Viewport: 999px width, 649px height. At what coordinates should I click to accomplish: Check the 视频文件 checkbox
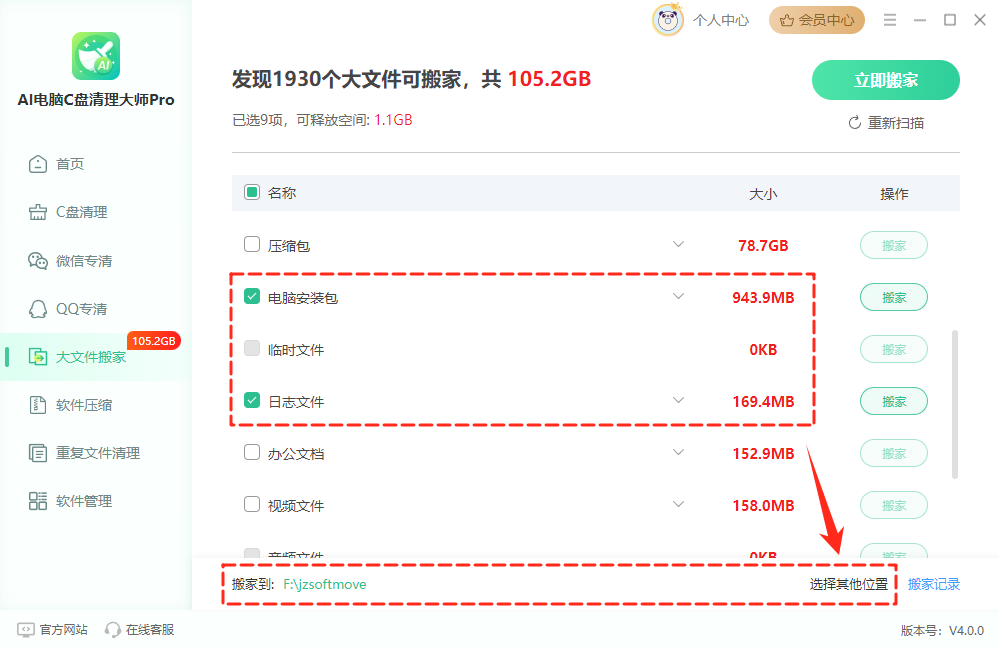pos(252,505)
